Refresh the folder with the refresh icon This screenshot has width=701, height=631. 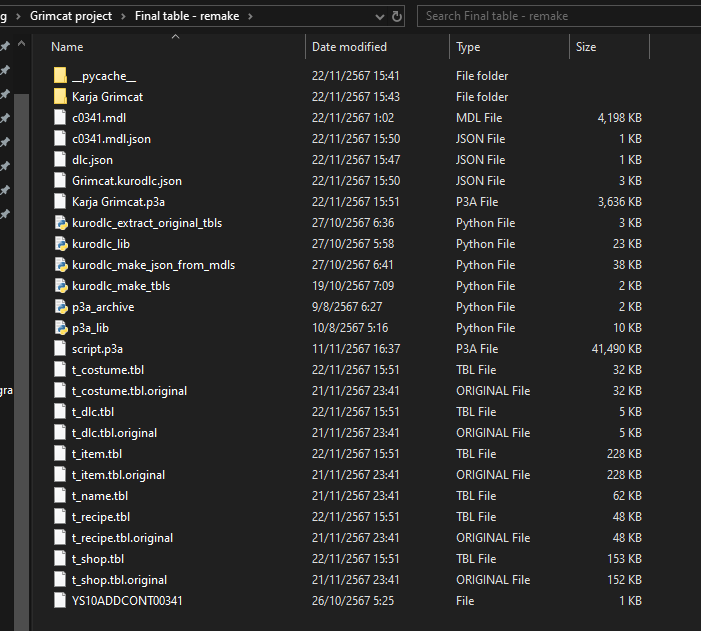pyautogui.click(x=397, y=17)
